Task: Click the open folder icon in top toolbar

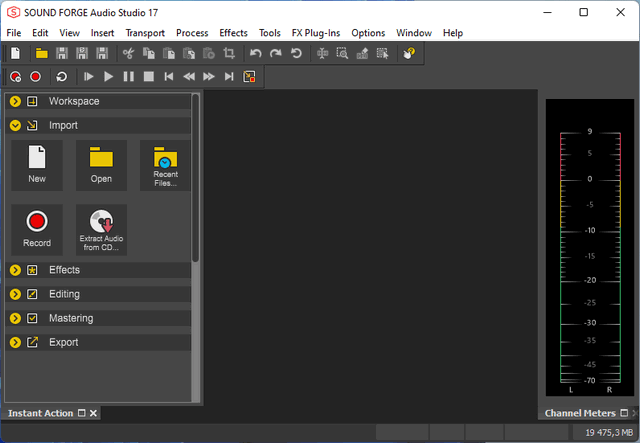Action: point(40,53)
